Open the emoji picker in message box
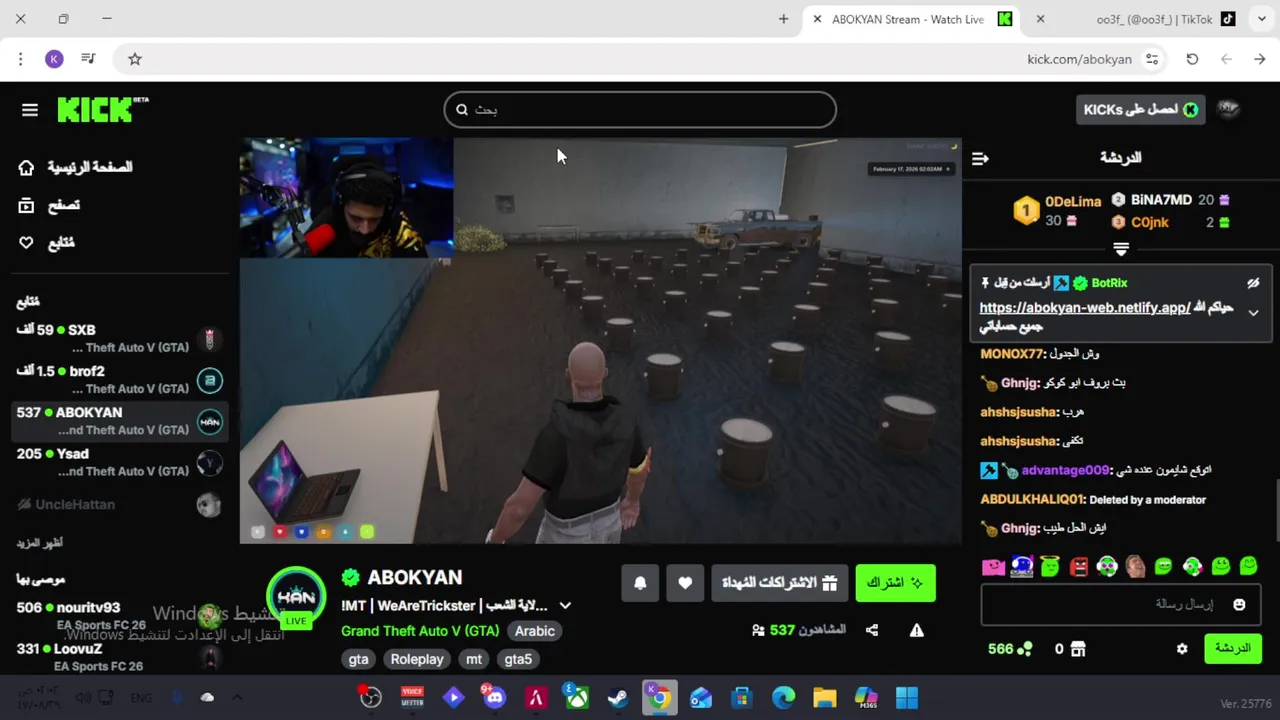This screenshot has height=720, width=1280. pyautogui.click(x=1239, y=605)
